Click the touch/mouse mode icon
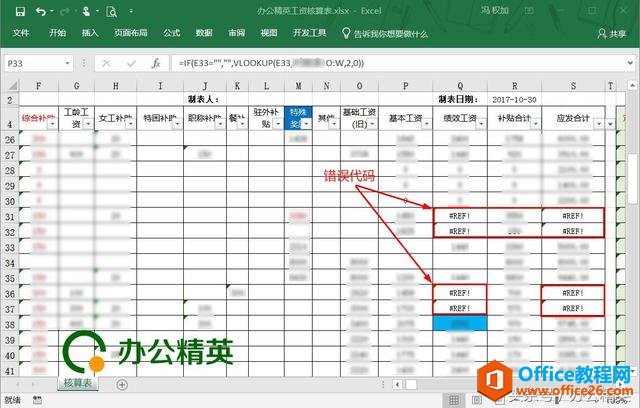 coord(86,11)
